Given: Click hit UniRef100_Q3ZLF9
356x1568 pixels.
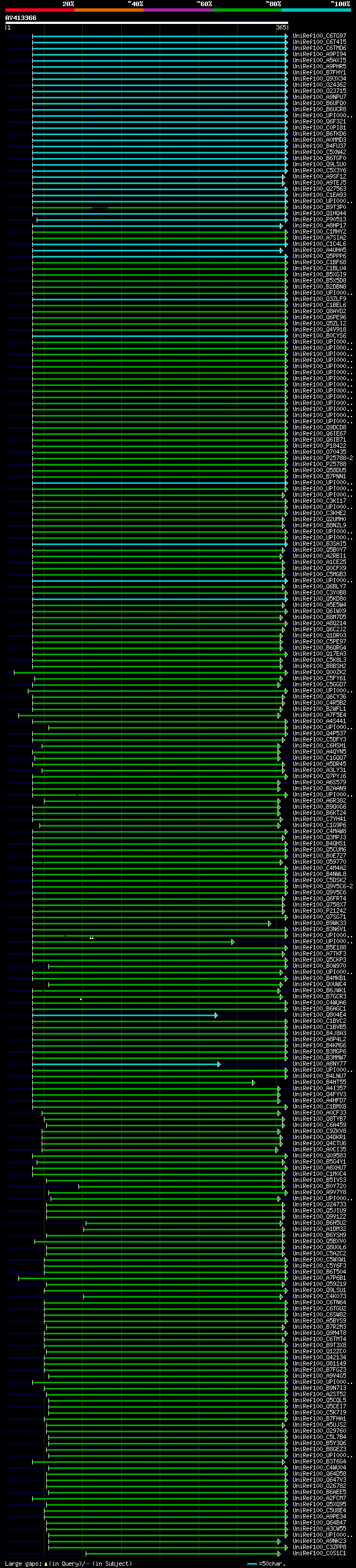Looking at the screenshot, I should (319, 299).
